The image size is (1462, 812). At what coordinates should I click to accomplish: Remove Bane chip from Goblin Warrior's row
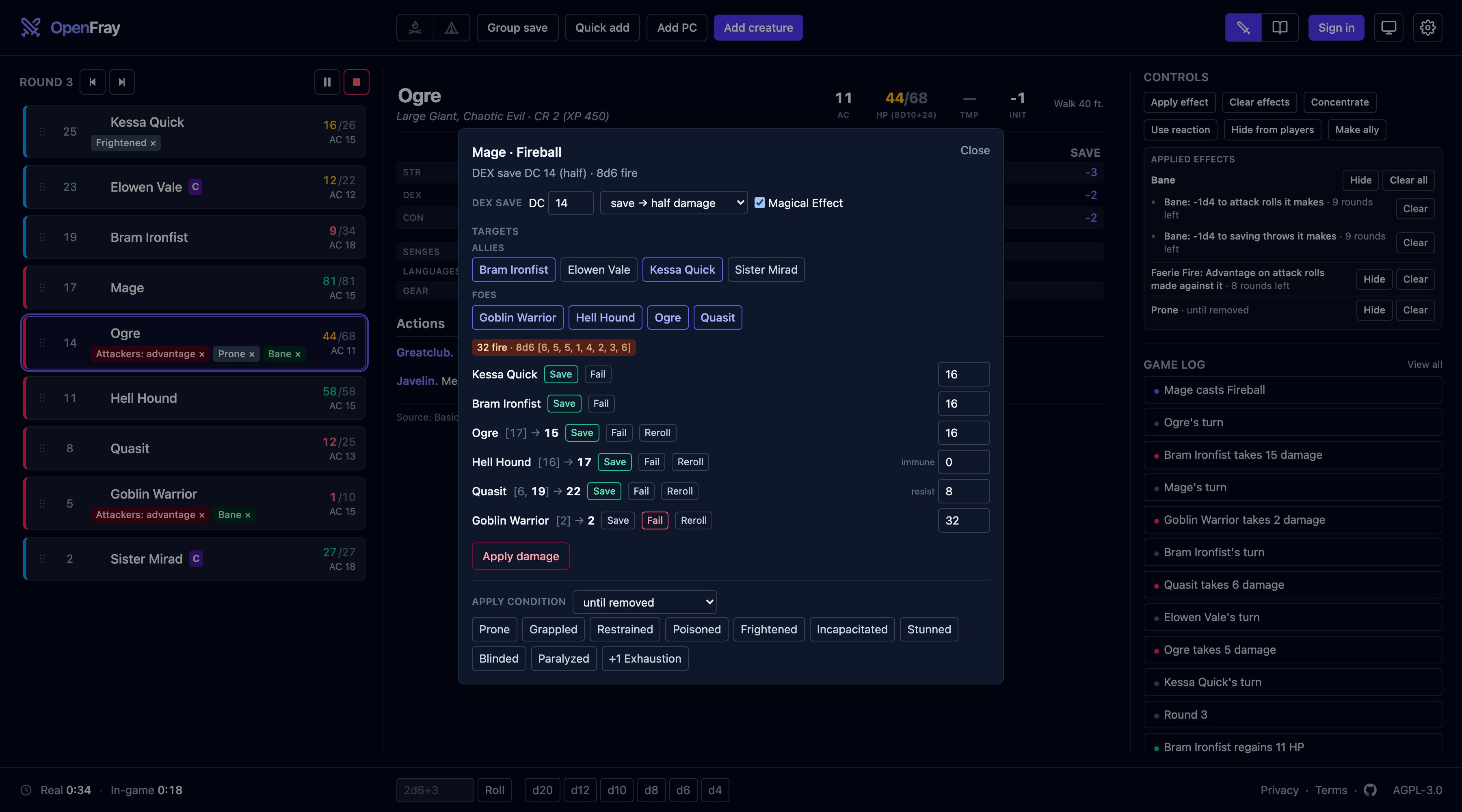pyautogui.click(x=247, y=515)
